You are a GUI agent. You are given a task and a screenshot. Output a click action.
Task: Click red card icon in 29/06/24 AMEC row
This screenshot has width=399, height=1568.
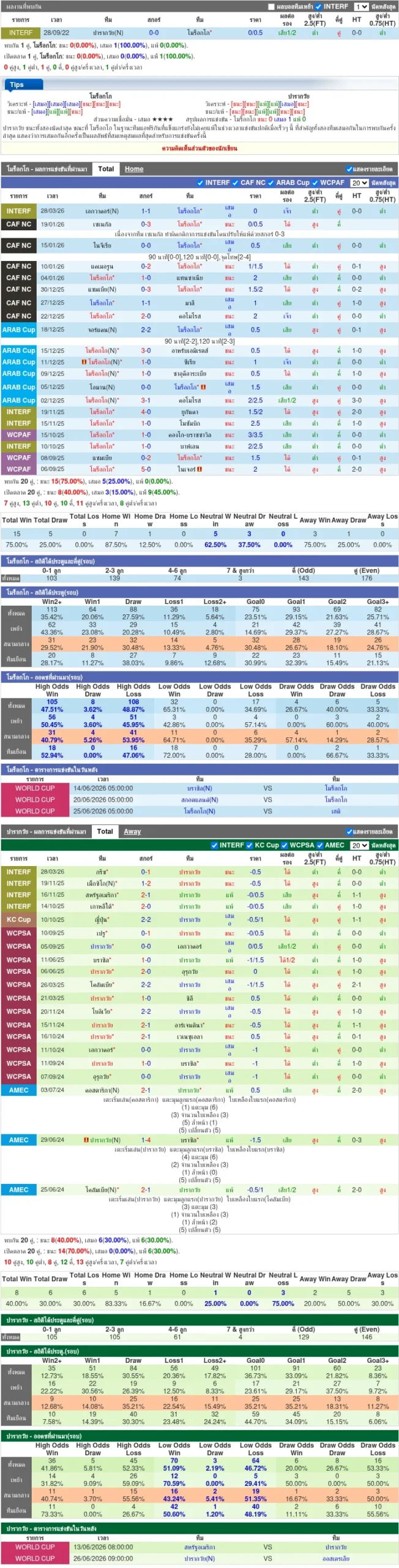86,1140
